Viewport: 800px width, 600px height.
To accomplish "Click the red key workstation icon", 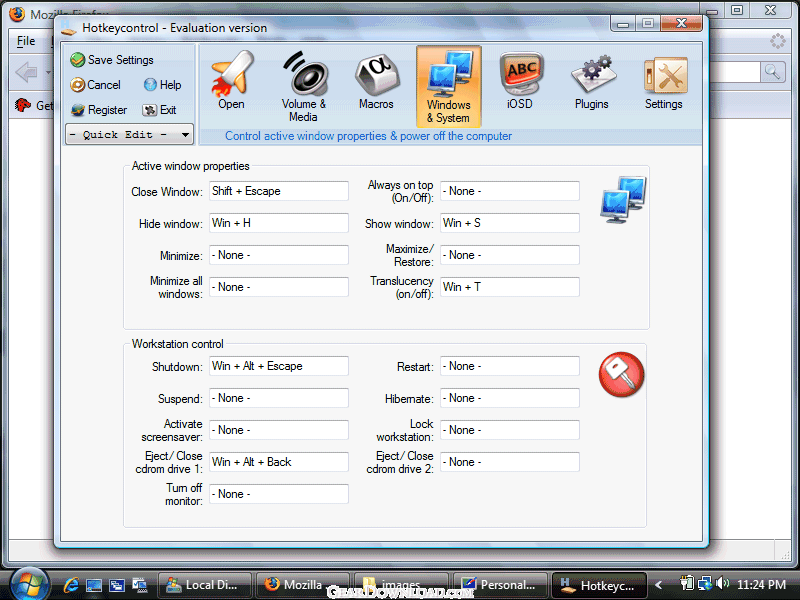I will (621, 374).
